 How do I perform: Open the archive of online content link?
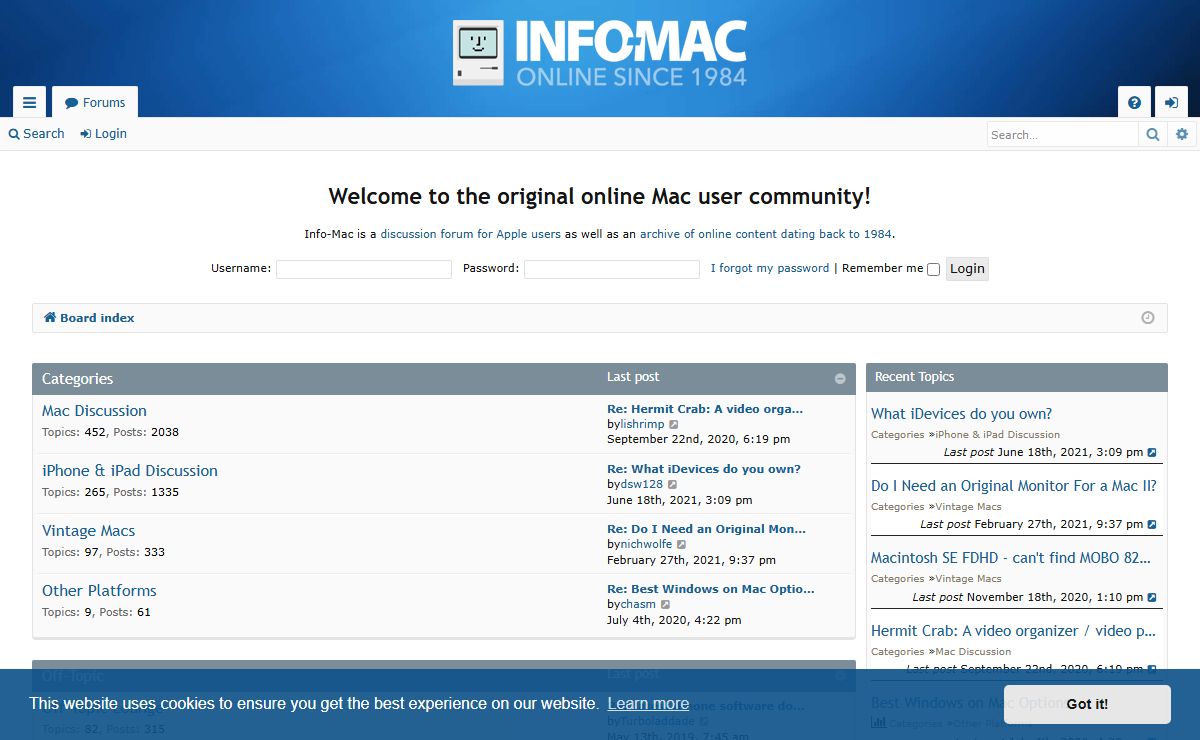(765, 234)
